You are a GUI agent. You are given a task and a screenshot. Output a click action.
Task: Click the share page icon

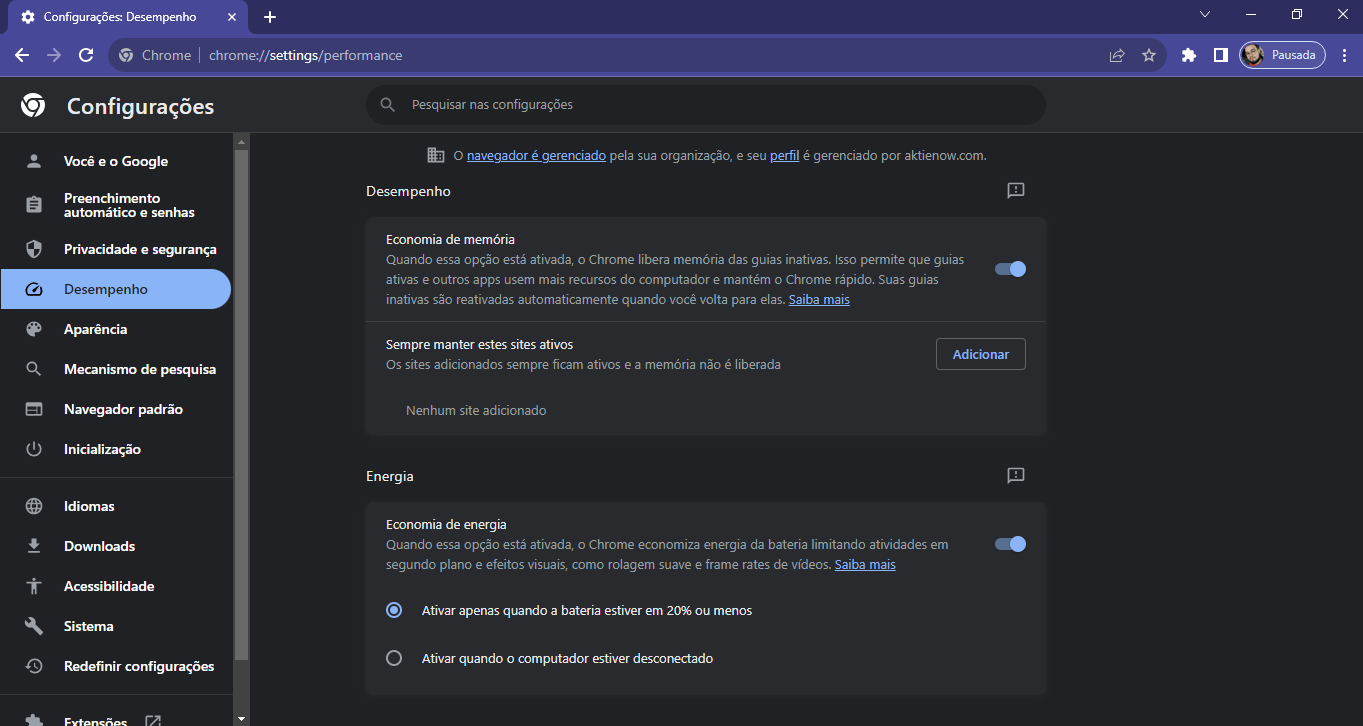point(1117,55)
